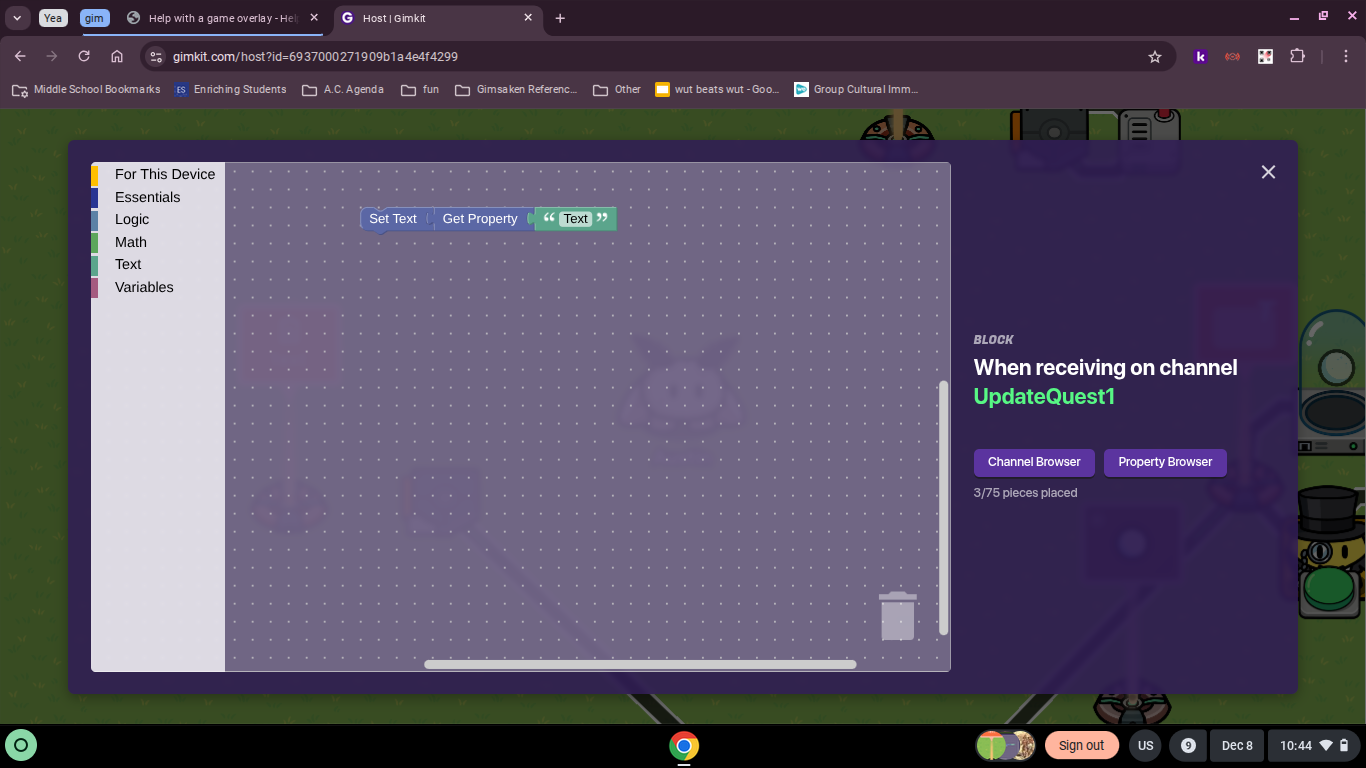
Task: Bookmark this page with the star icon
Action: tap(1155, 57)
